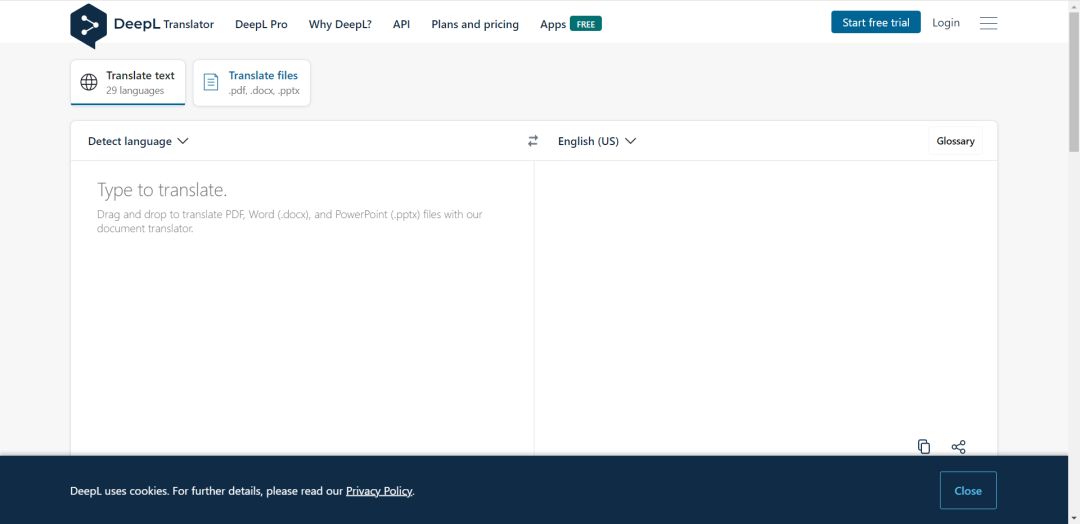Switch to the Translate files tab
Viewport: 1080px width, 524px height.
coord(252,82)
